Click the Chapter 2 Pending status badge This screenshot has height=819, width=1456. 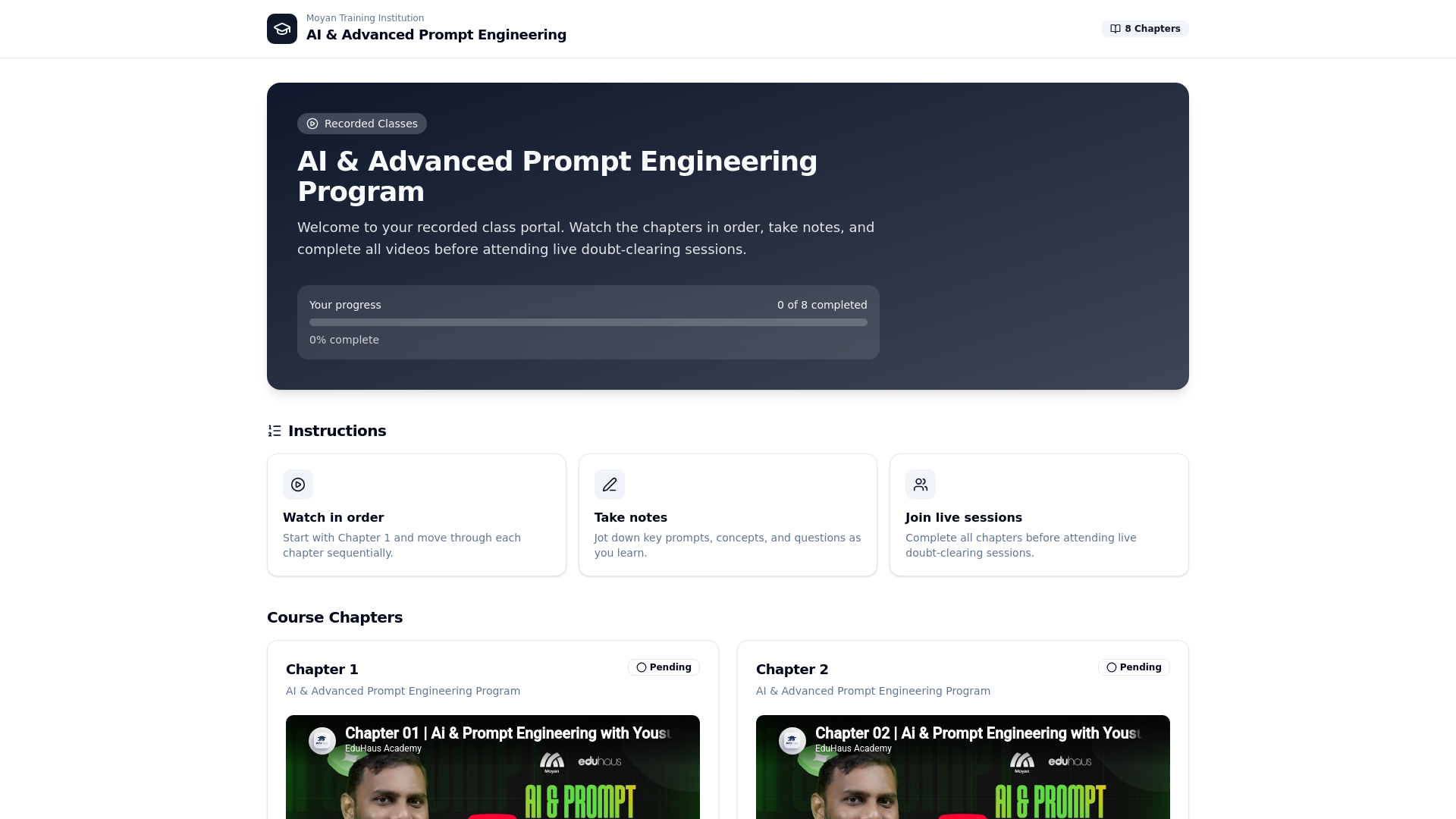(1134, 667)
